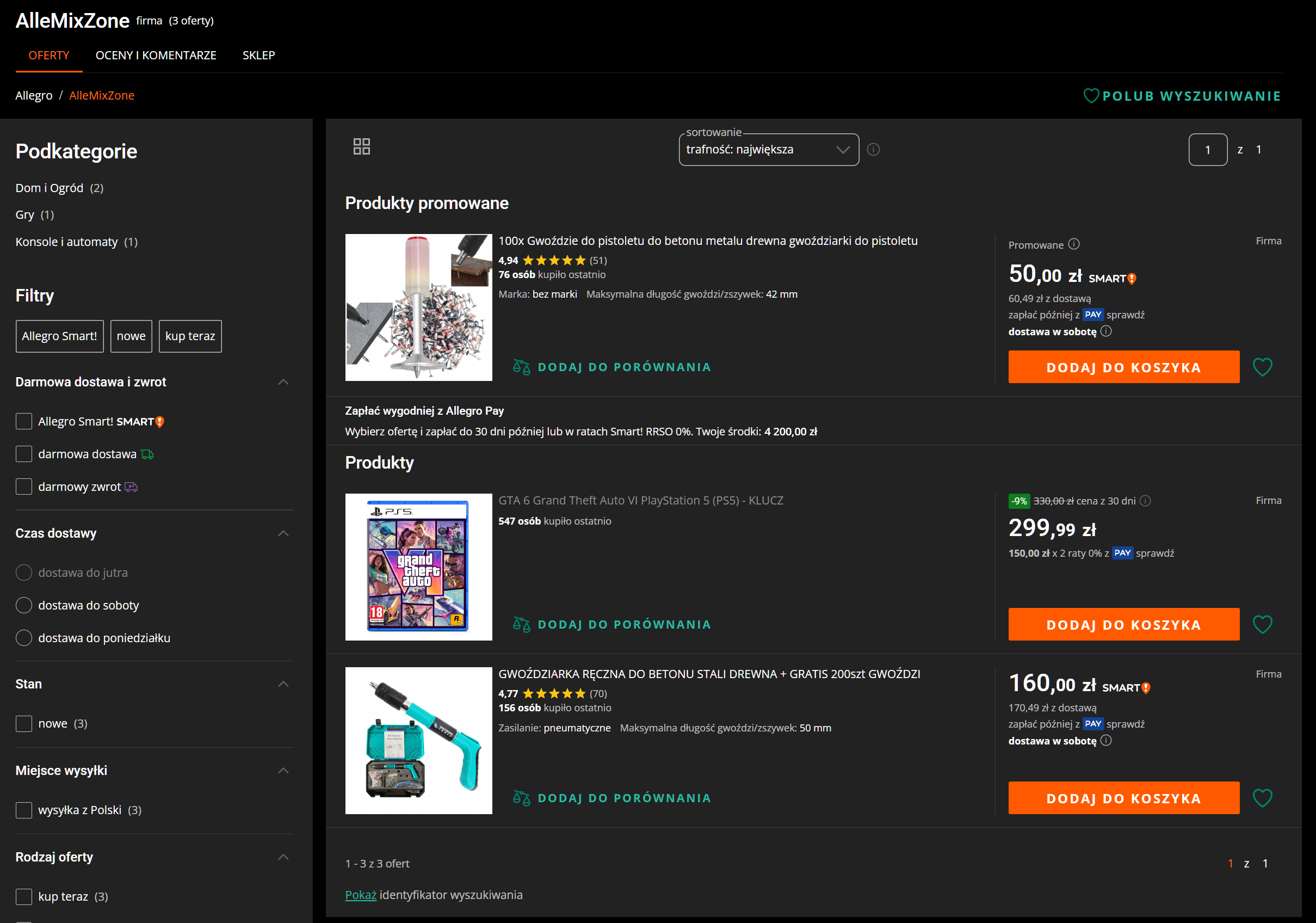Collapse the Miejsce wysyłki filter section
The image size is (1316, 923).
pos(283,771)
